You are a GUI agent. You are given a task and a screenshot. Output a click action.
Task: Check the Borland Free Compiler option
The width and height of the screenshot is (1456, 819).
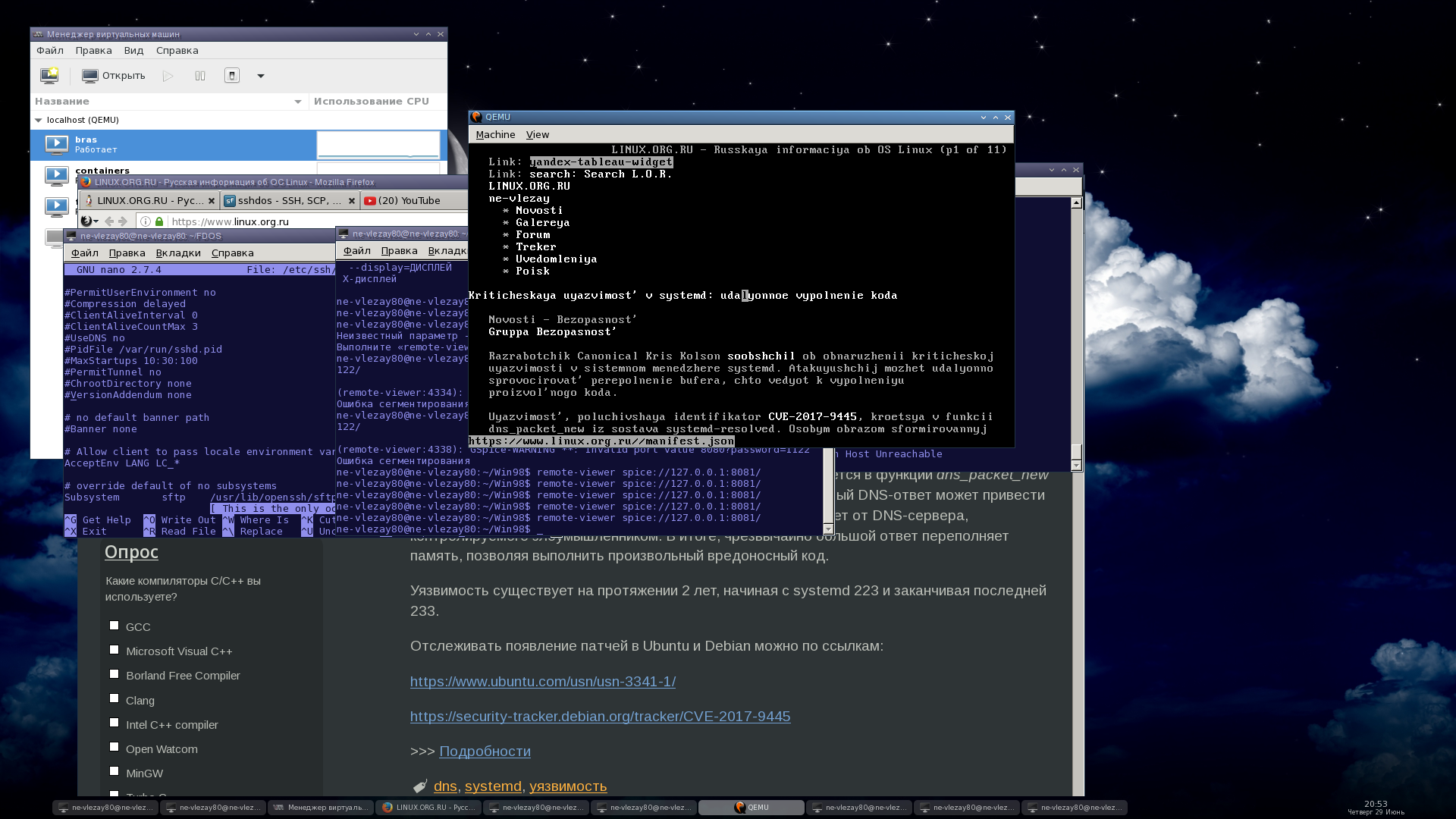(114, 674)
